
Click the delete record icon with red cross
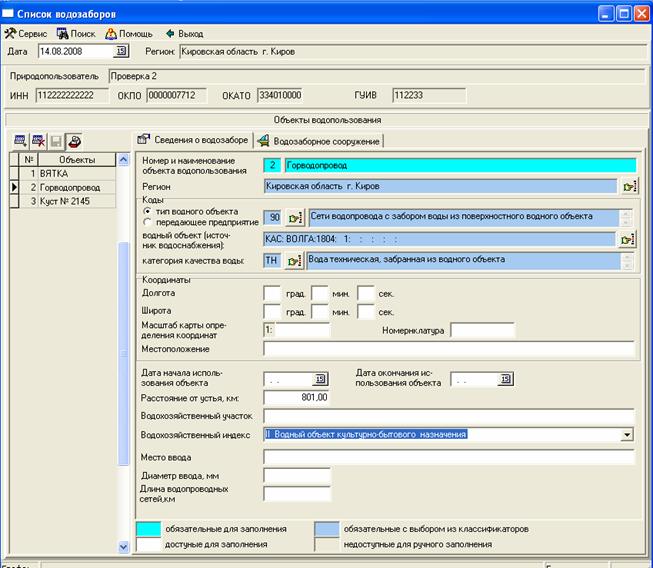point(38,141)
